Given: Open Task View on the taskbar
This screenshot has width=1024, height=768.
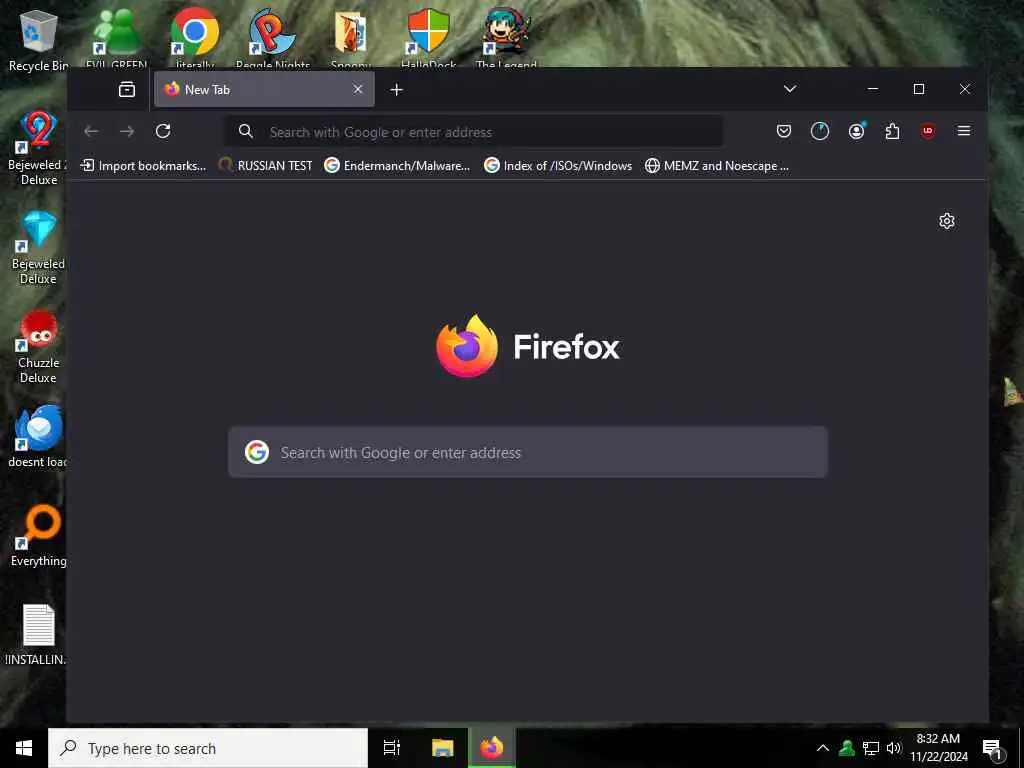Looking at the screenshot, I should [392, 748].
